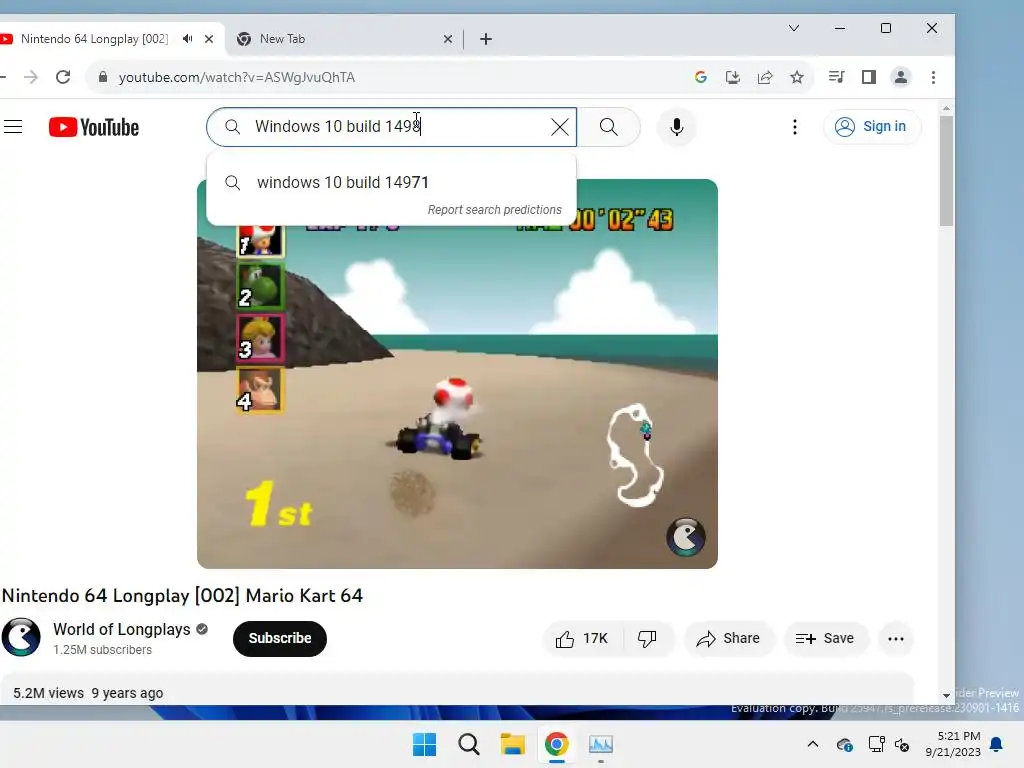View site information lock icon
Screen dimensions: 1024x768
(103, 77)
